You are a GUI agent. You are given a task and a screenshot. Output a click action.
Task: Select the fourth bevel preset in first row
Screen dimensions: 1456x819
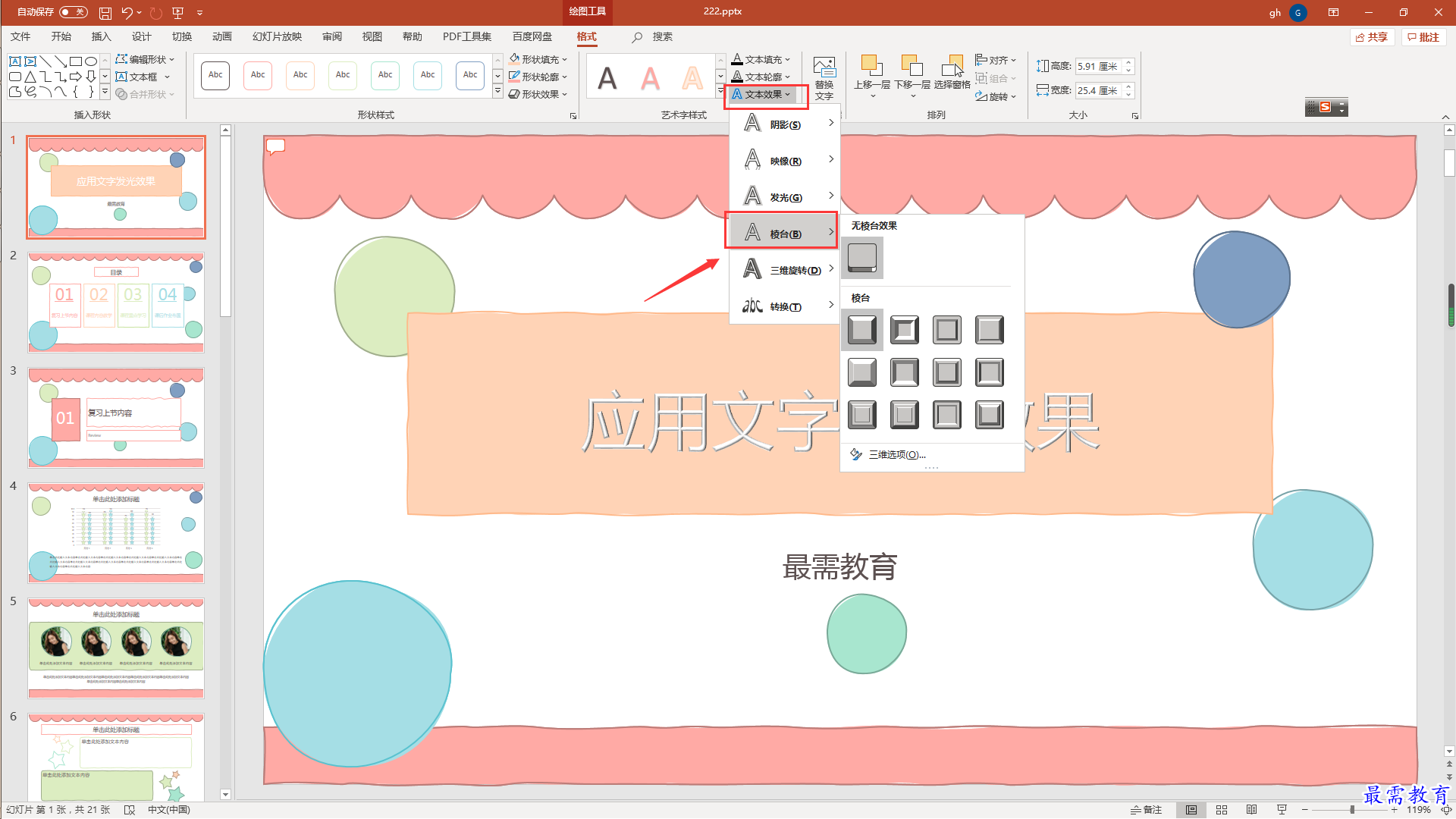pyautogui.click(x=990, y=330)
